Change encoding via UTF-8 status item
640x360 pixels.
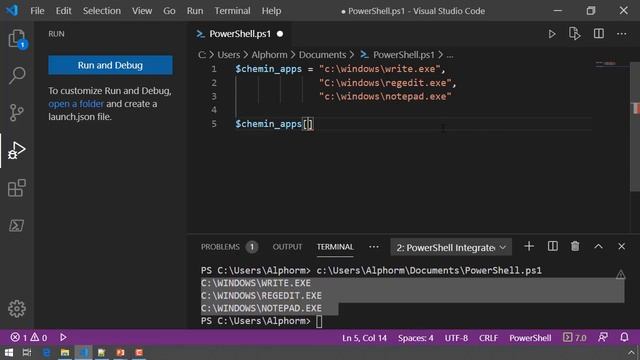pyautogui.click(x=456, y=338)
